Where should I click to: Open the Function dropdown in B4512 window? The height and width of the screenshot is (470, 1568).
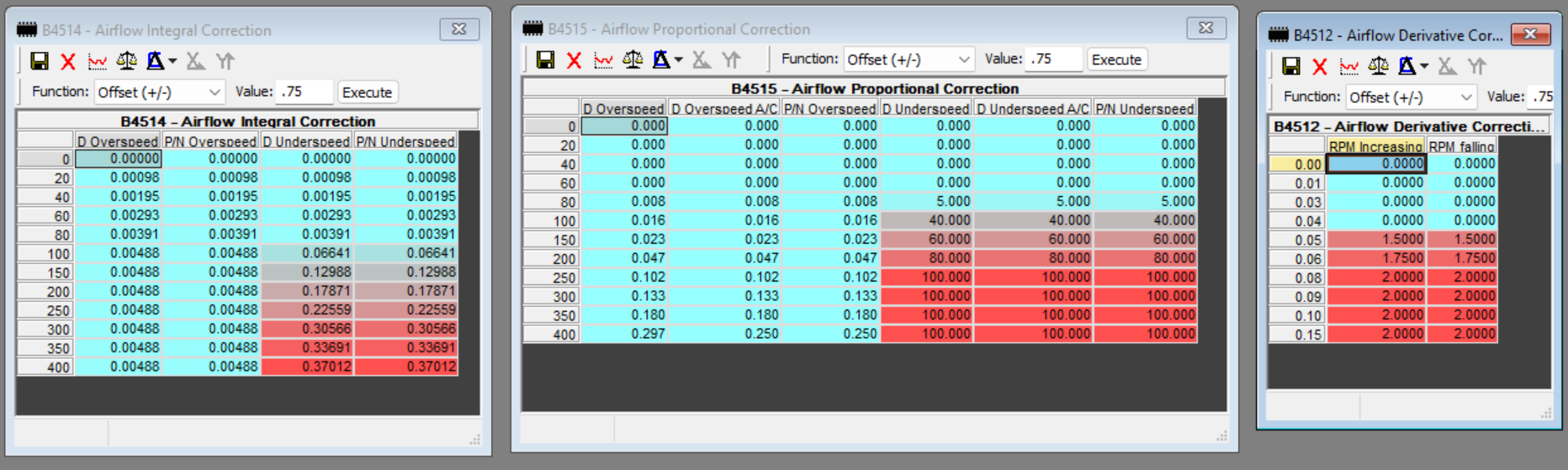point(1412,98)
